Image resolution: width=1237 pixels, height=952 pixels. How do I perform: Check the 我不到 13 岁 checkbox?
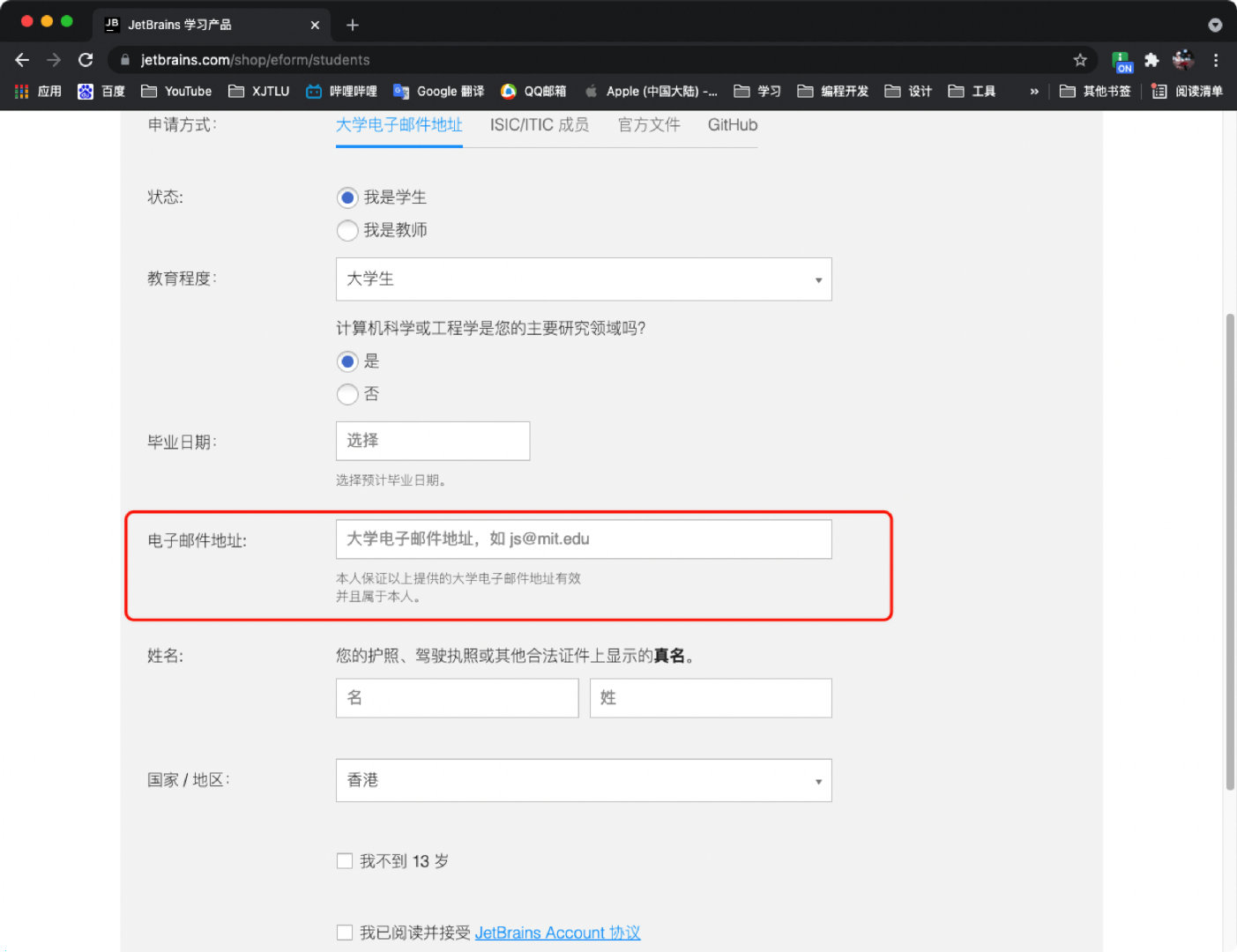(x=345, y=861)
